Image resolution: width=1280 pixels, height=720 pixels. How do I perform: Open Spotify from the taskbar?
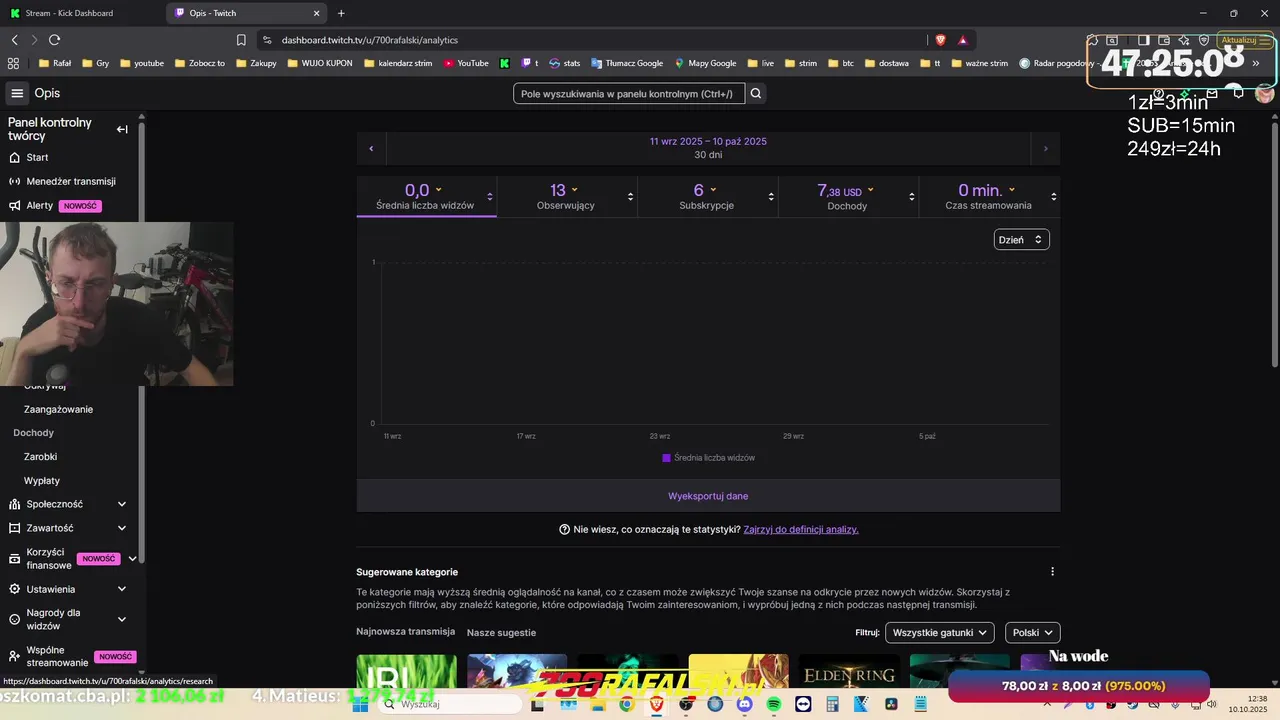click(x=774, y=704)
